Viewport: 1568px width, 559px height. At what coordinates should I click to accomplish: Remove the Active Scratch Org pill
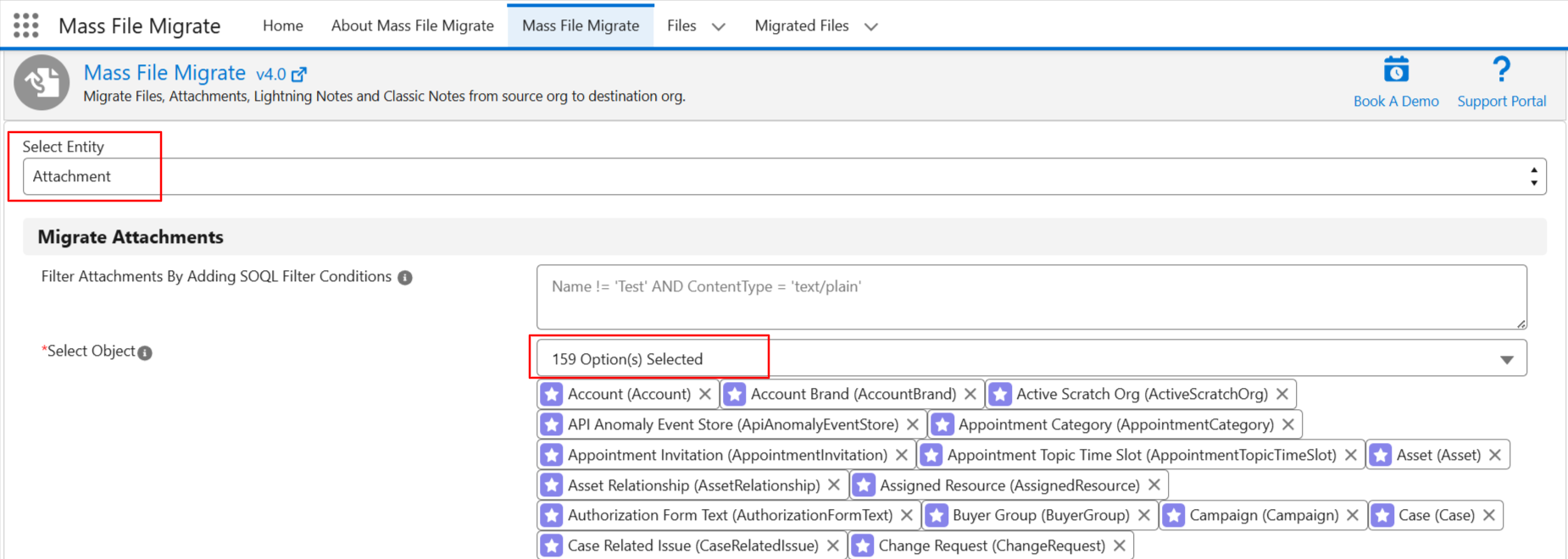[x=1282, y=394]
